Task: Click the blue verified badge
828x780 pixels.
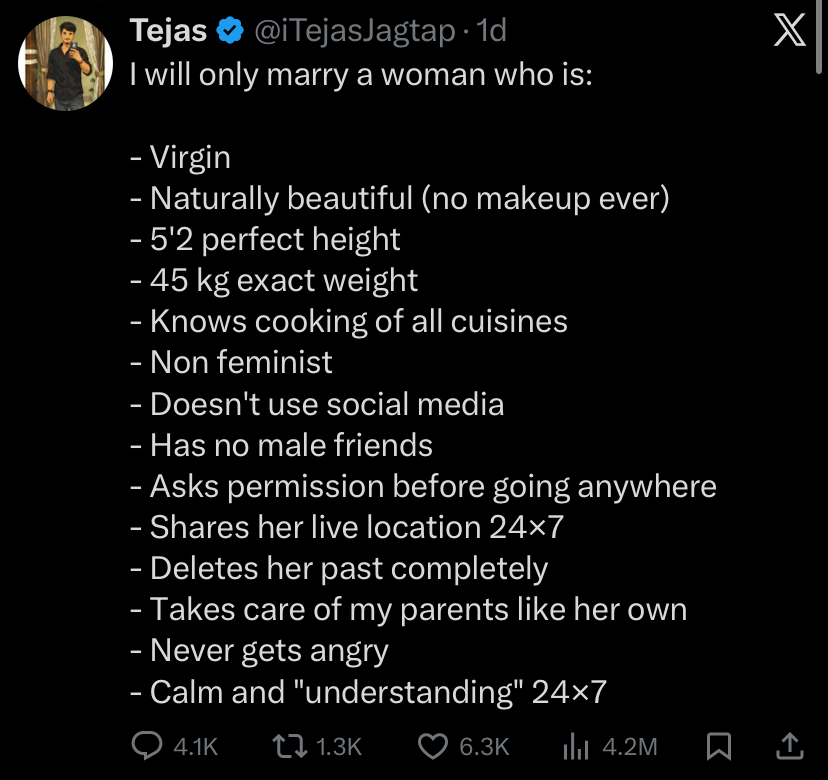Action: [229, 32]
